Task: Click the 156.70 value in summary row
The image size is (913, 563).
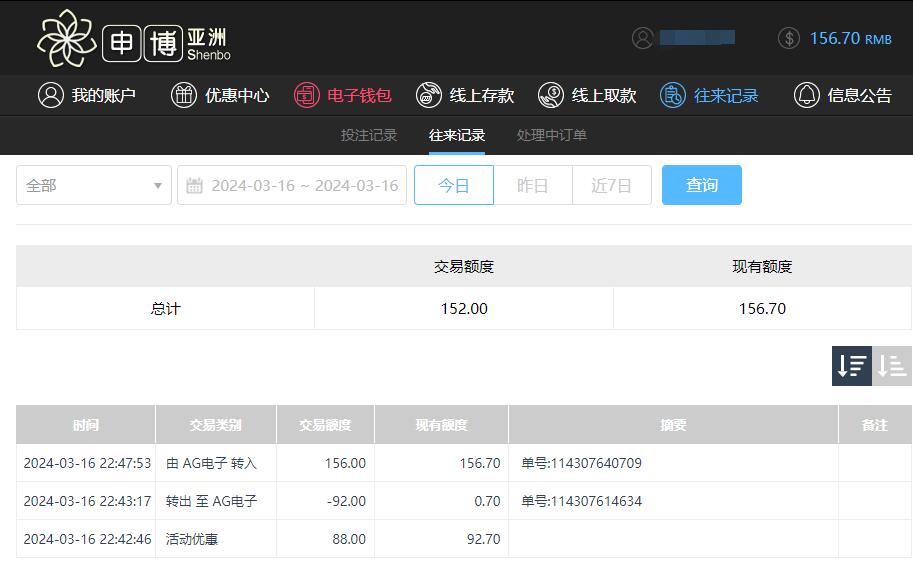Action: click(762, 308)
